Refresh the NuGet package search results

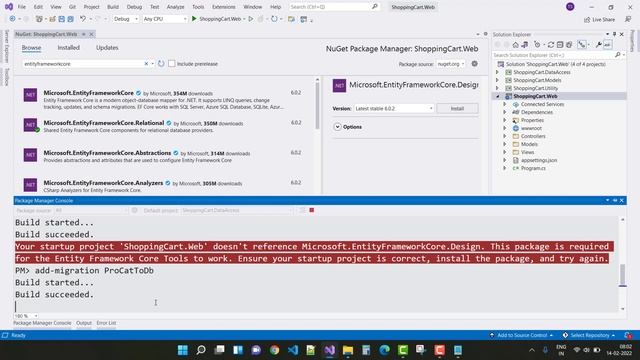point(161,64)
